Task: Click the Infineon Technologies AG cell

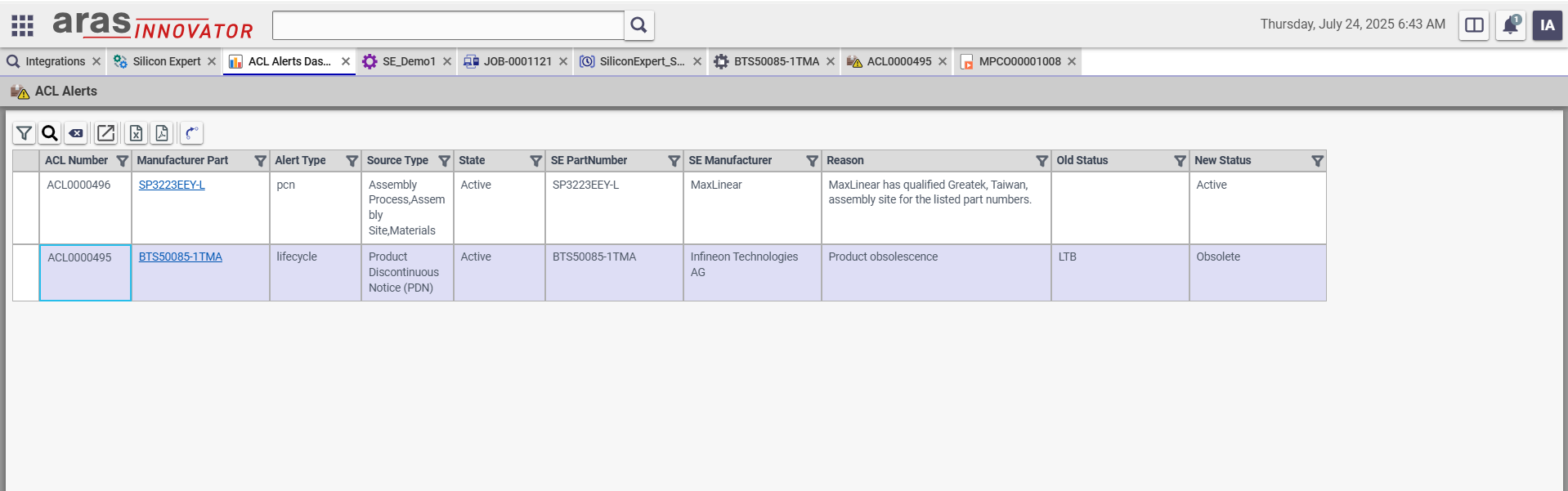Action: coord(752,273)
